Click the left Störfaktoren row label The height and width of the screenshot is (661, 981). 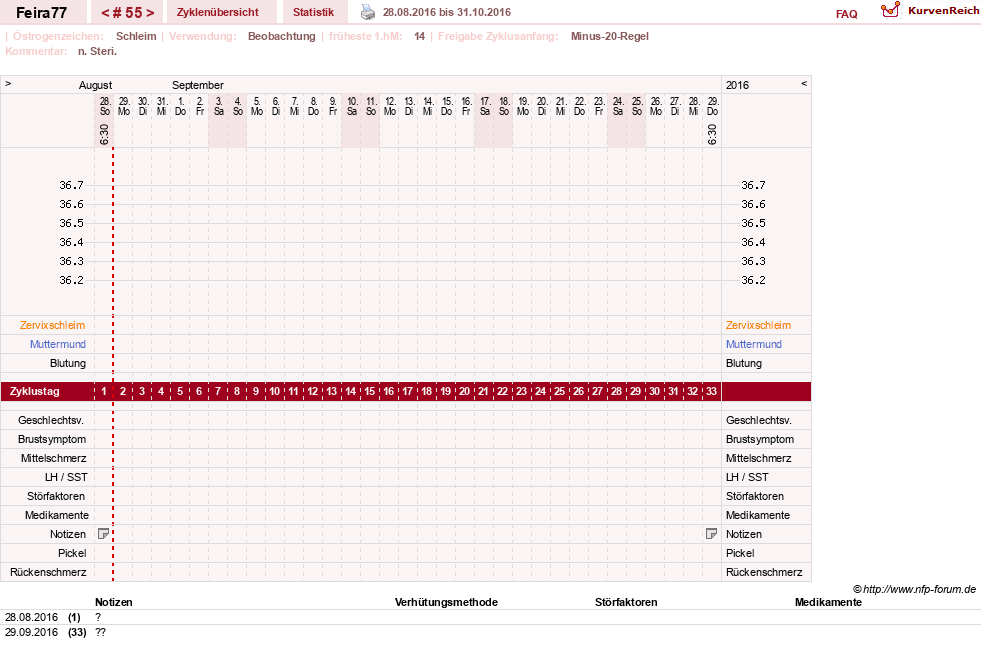56,496
